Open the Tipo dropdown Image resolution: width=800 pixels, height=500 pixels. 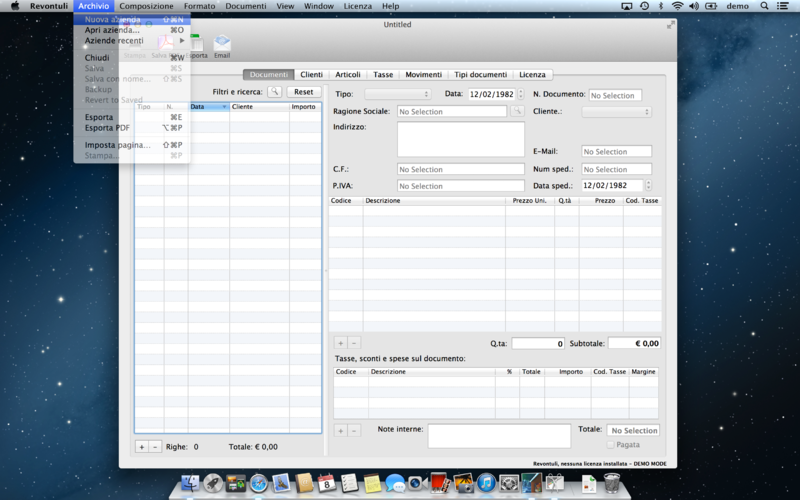tap(397, 94)
